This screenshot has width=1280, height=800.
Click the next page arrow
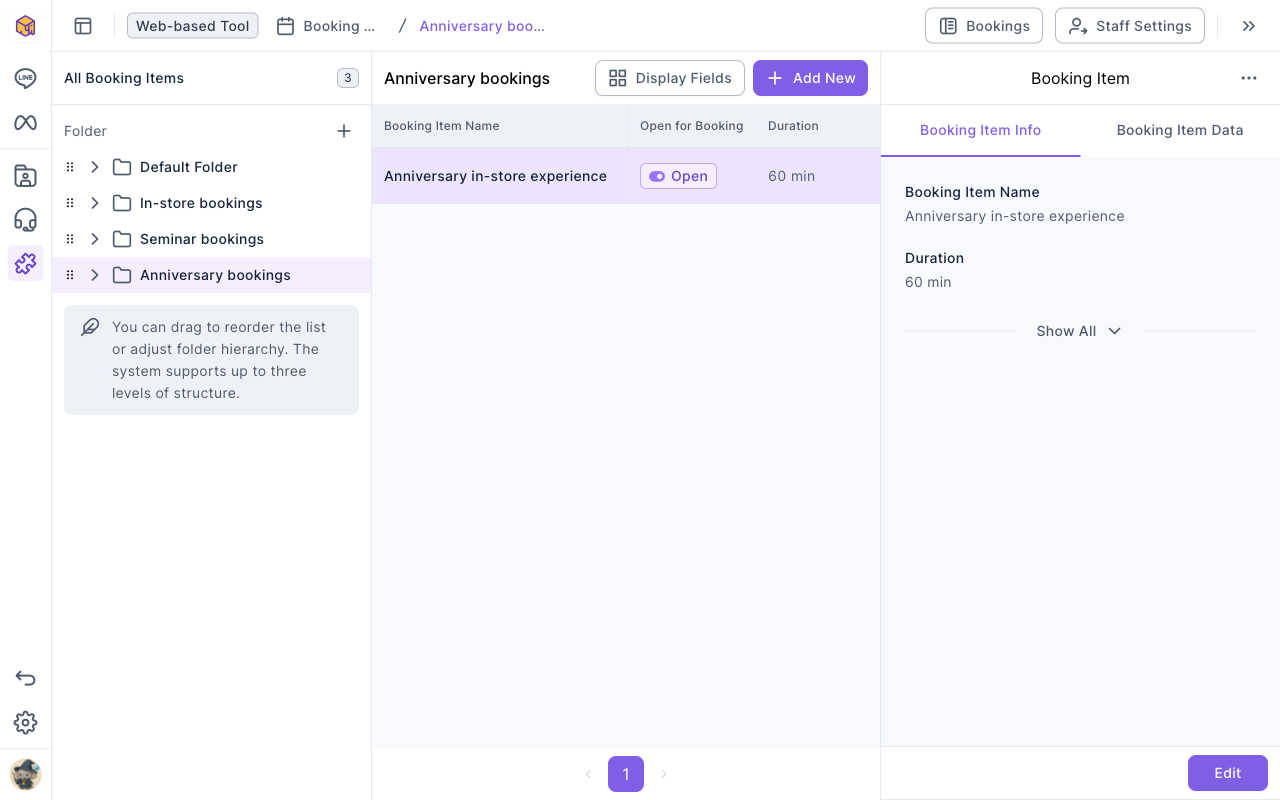point(664,774)
